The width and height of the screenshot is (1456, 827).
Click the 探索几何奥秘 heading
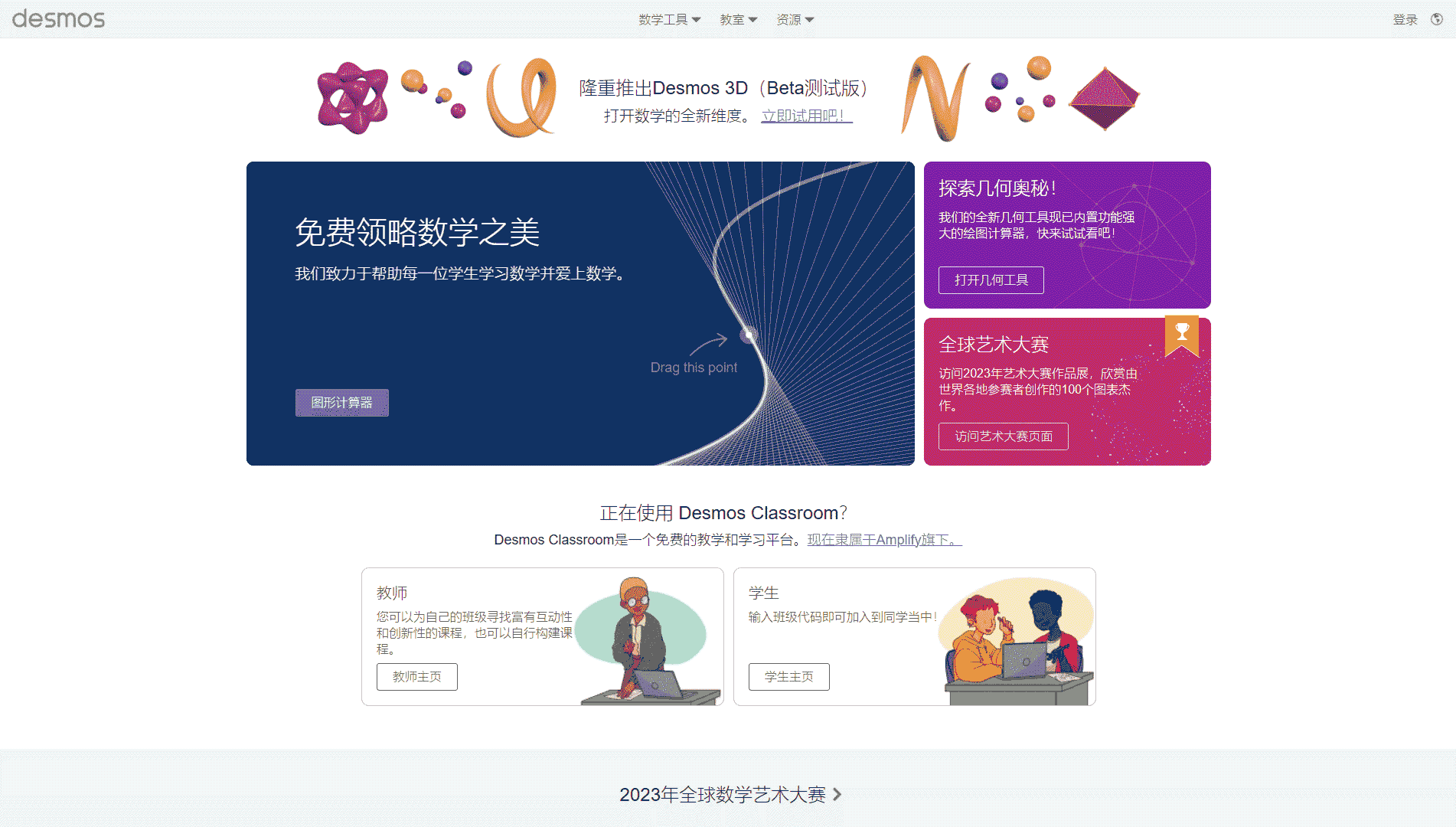(x=997, y=188)
